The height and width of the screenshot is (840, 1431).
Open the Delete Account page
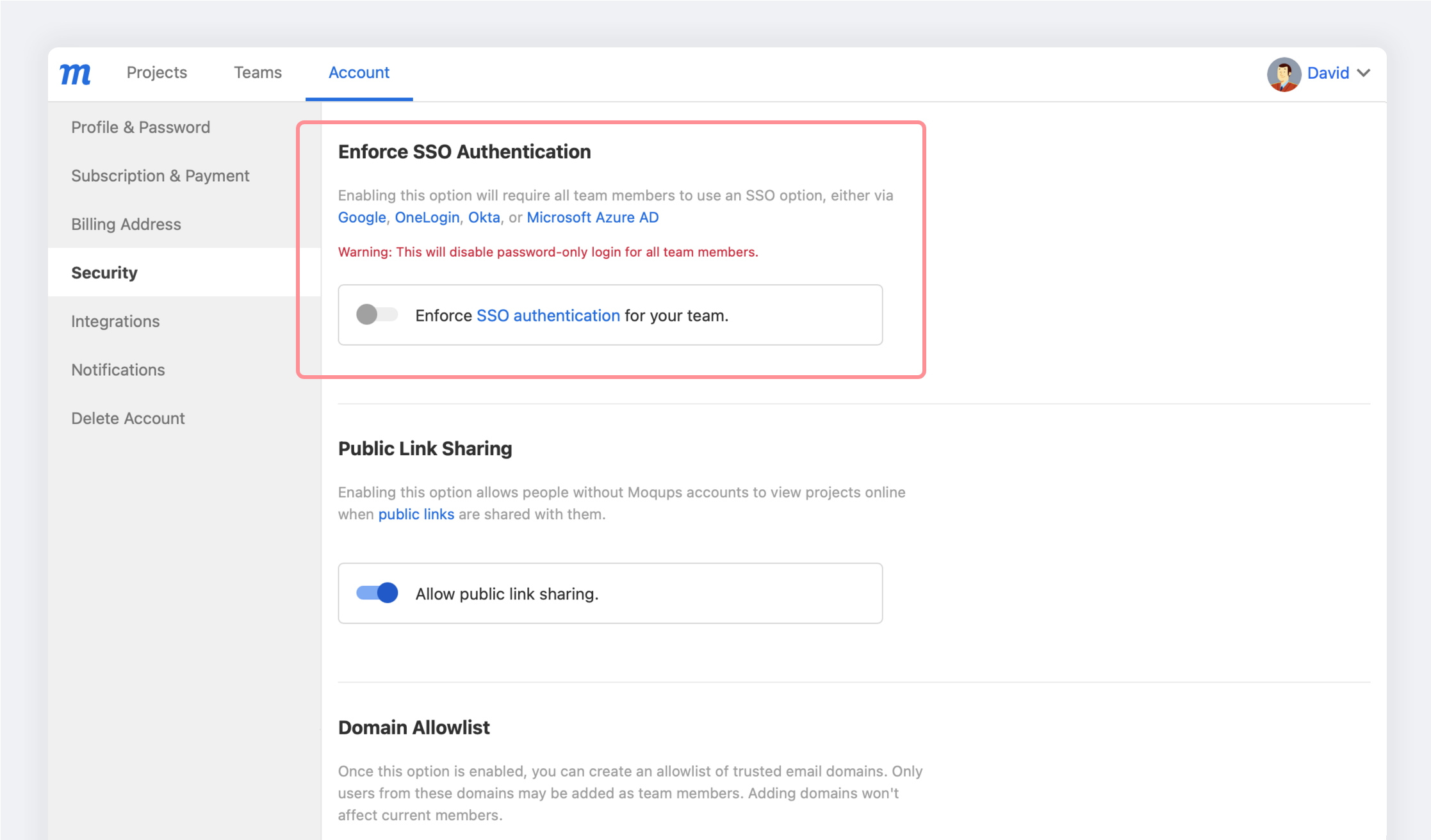pyautogui.click(x=127, y=419)
